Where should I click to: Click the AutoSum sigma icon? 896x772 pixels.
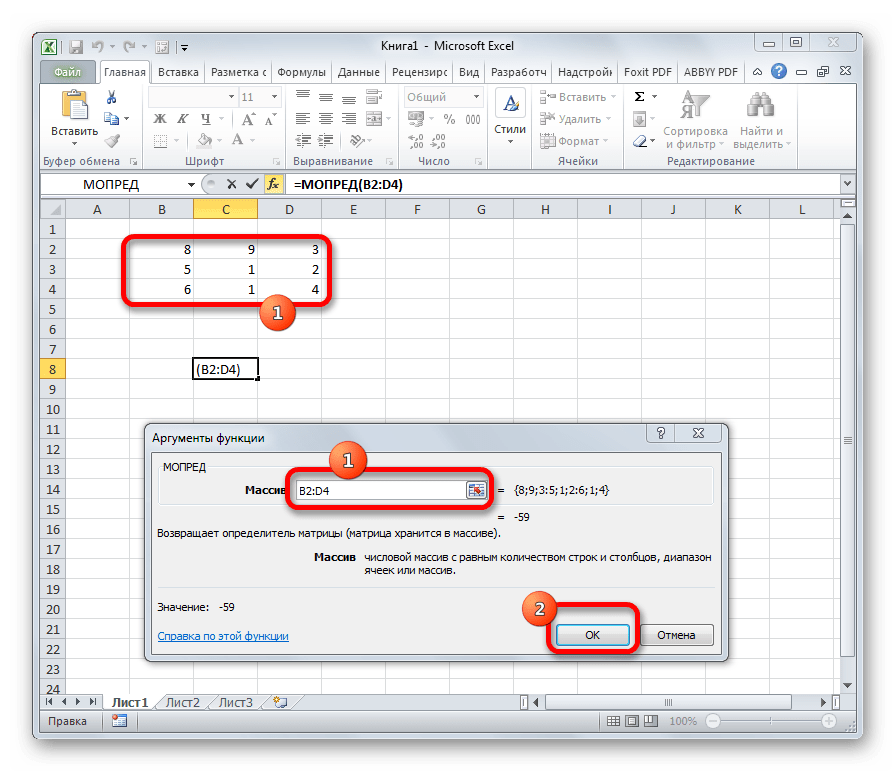640,97
